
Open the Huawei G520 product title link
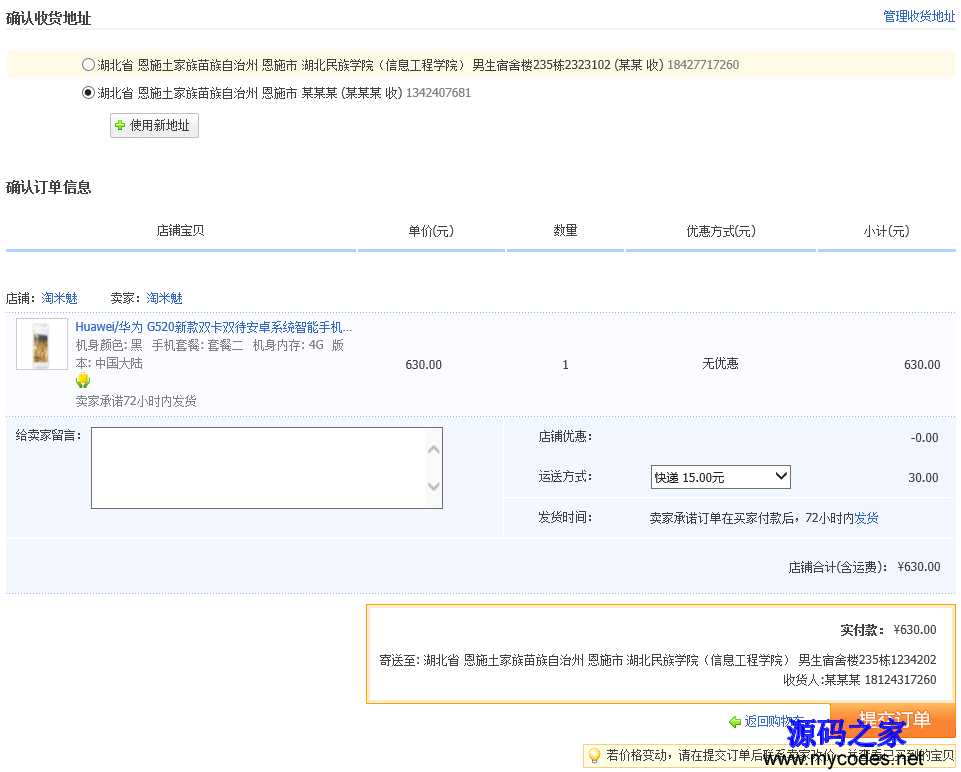click(x=212, y=327)
